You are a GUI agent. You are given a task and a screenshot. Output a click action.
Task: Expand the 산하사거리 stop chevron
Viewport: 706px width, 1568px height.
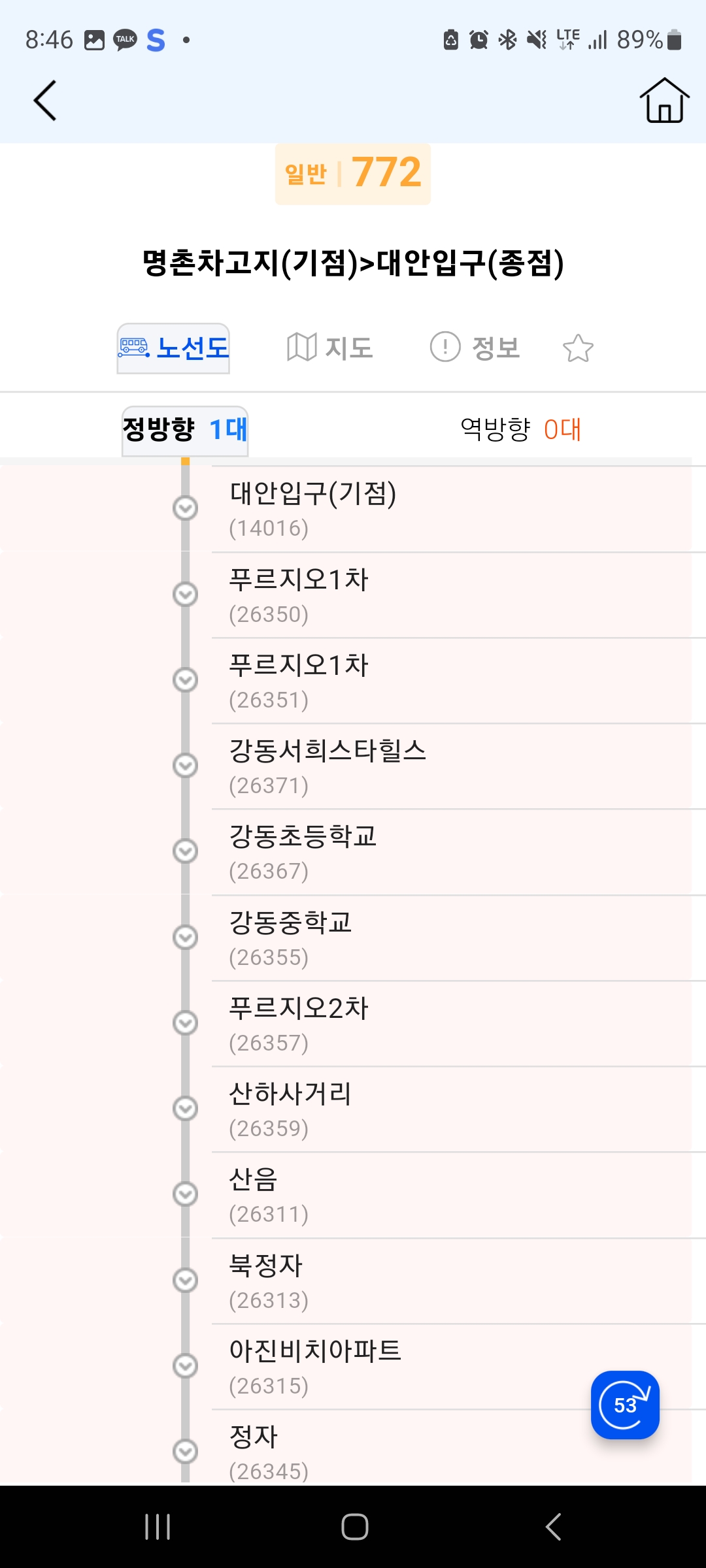coord(186,1108)
